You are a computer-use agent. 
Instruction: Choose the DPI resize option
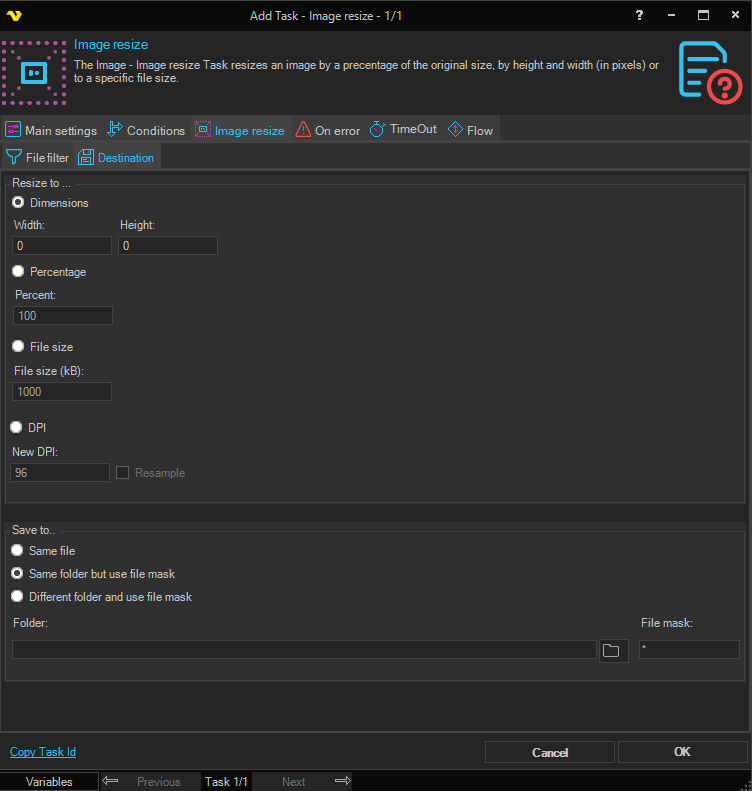point(17,427)
